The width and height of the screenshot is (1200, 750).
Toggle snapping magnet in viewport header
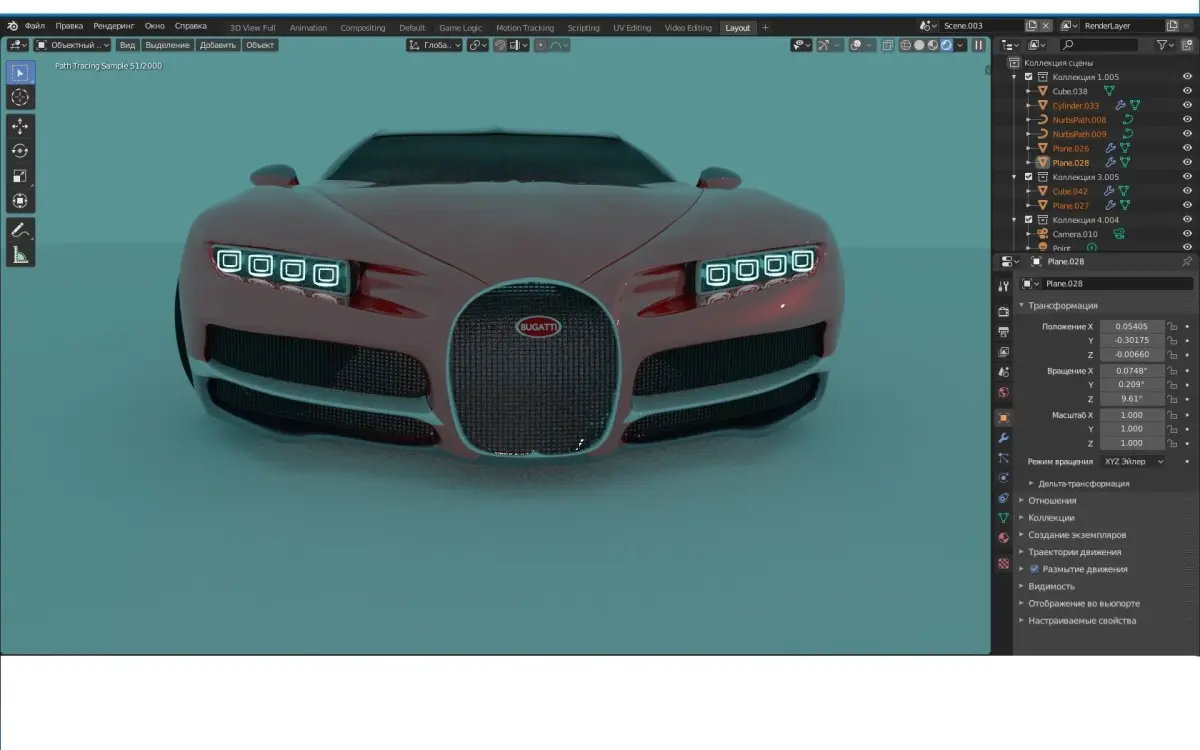500,45
